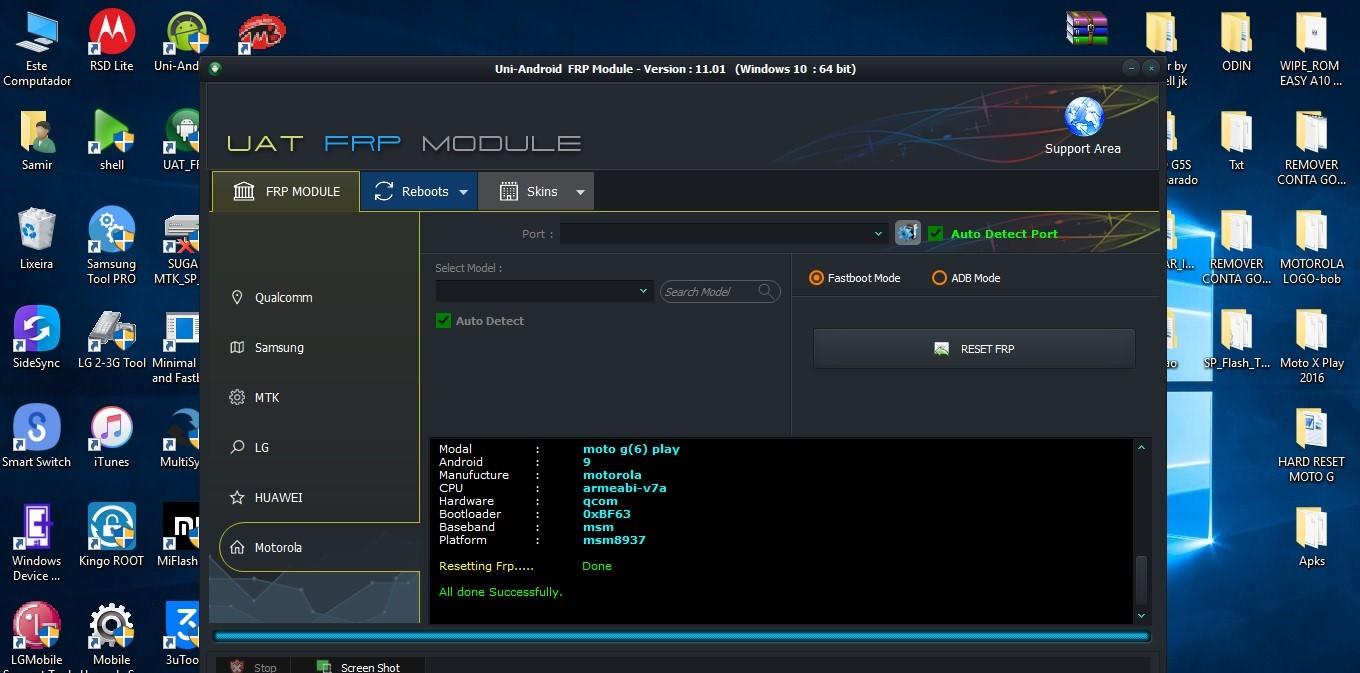The width and height of the screenshot is (1360, 673).
Task: Click the 'All done Successfully.' log line
Action: pyautogui.click(x=500, y=592)
